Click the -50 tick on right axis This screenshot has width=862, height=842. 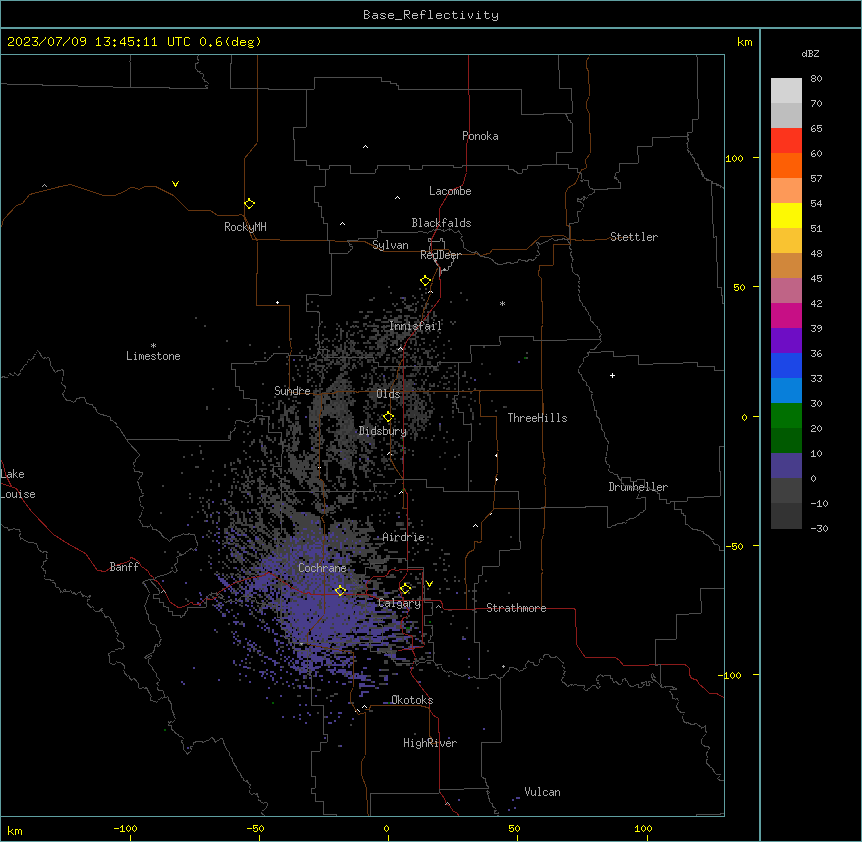pos(734,546)
